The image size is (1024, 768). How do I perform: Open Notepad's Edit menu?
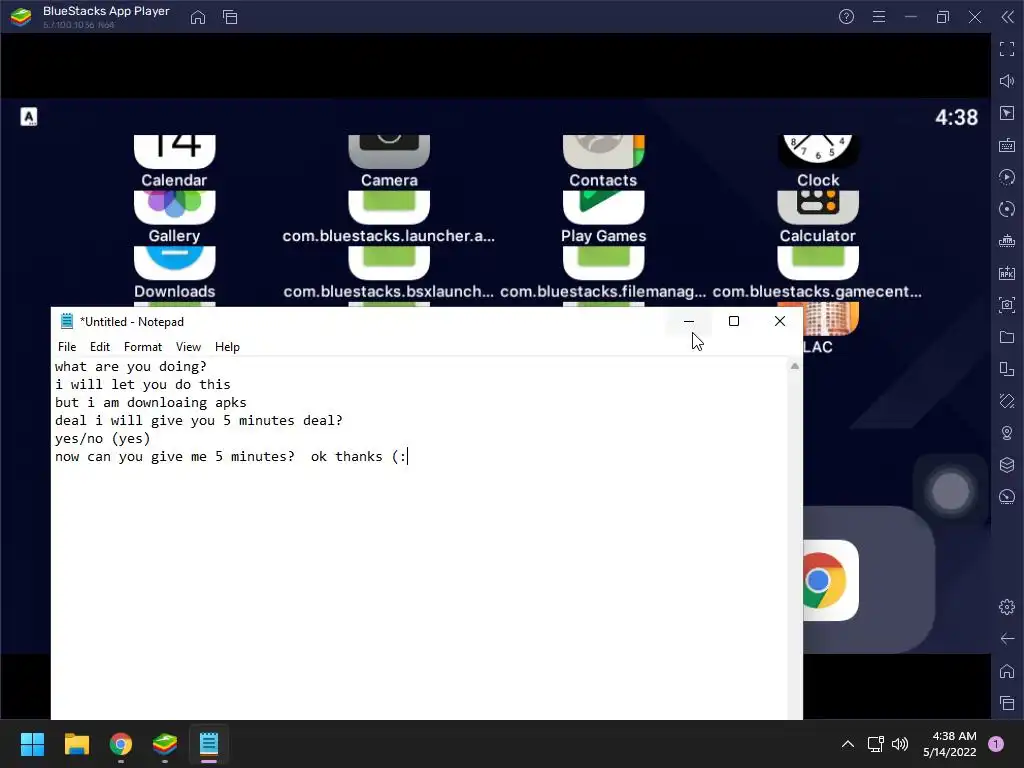click(100, 347)
